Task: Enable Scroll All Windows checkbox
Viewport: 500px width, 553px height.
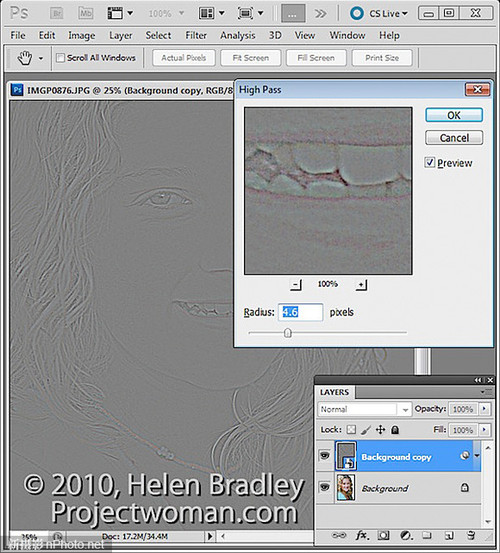Action: 60,57
